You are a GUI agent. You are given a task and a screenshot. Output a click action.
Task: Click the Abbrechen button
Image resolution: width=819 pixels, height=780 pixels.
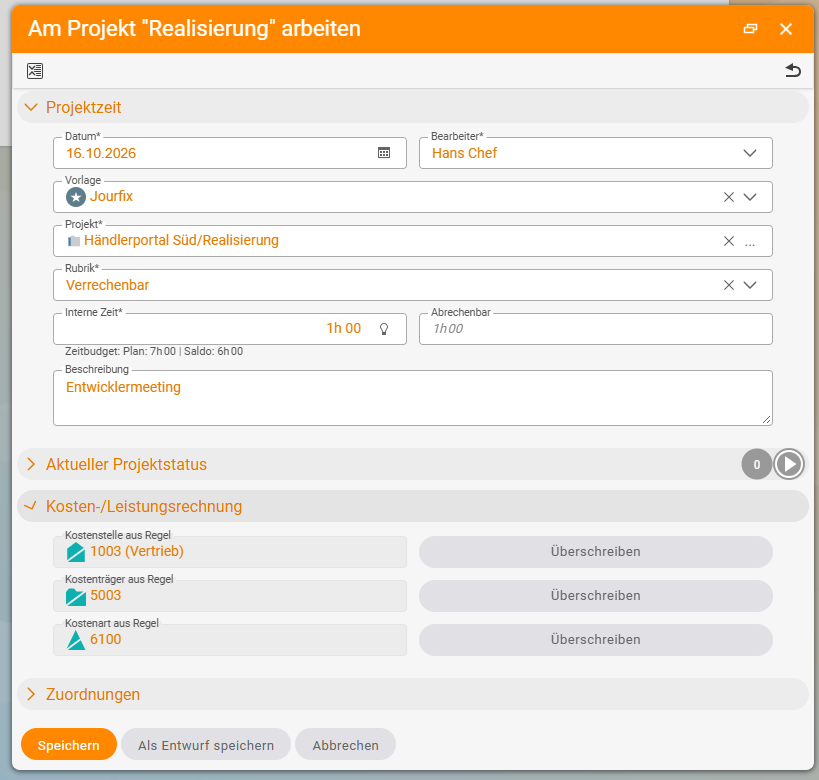(x=345, y=744)
